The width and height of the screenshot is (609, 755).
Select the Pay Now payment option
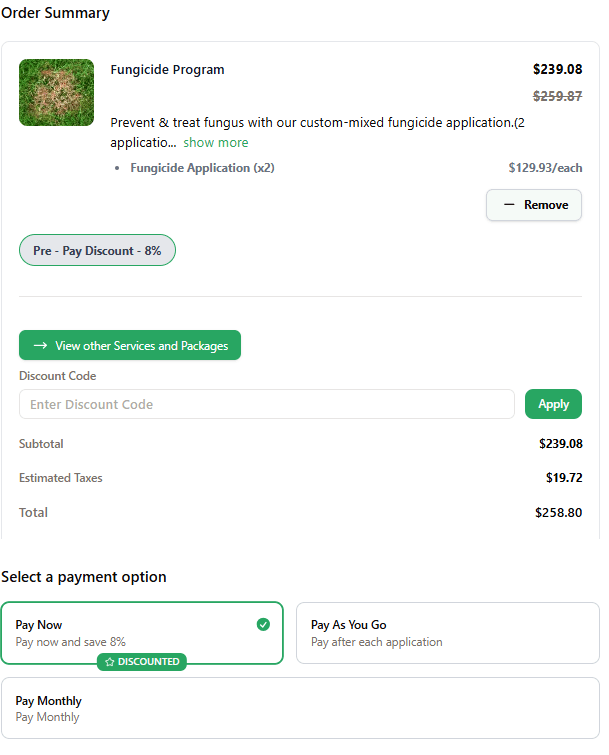click(142, 633)
